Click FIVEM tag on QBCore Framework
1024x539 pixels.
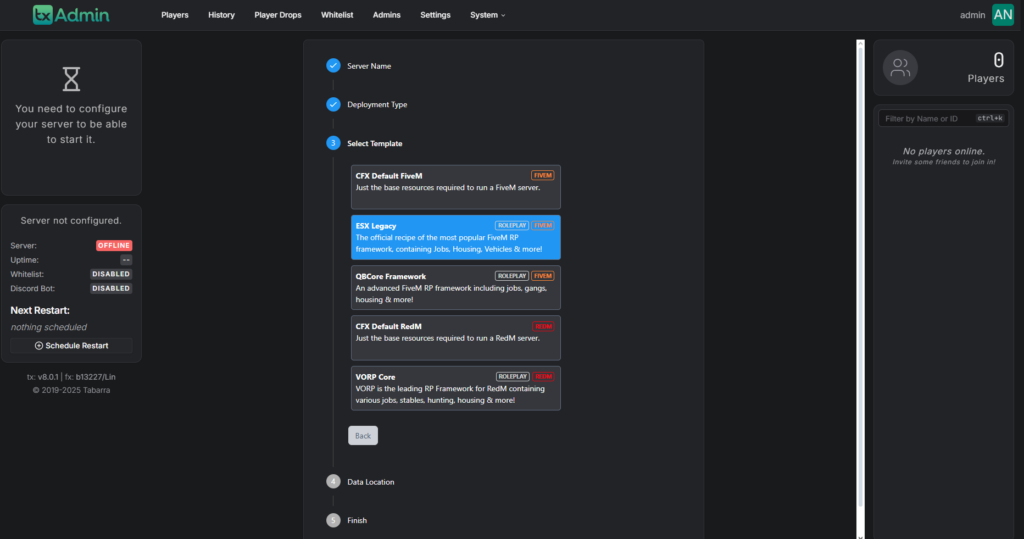point(543,276)
